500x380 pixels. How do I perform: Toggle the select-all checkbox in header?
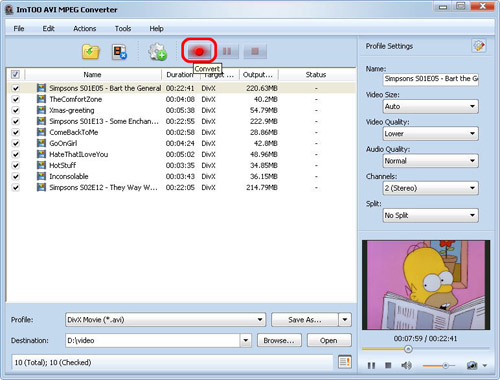pos(15,74)
